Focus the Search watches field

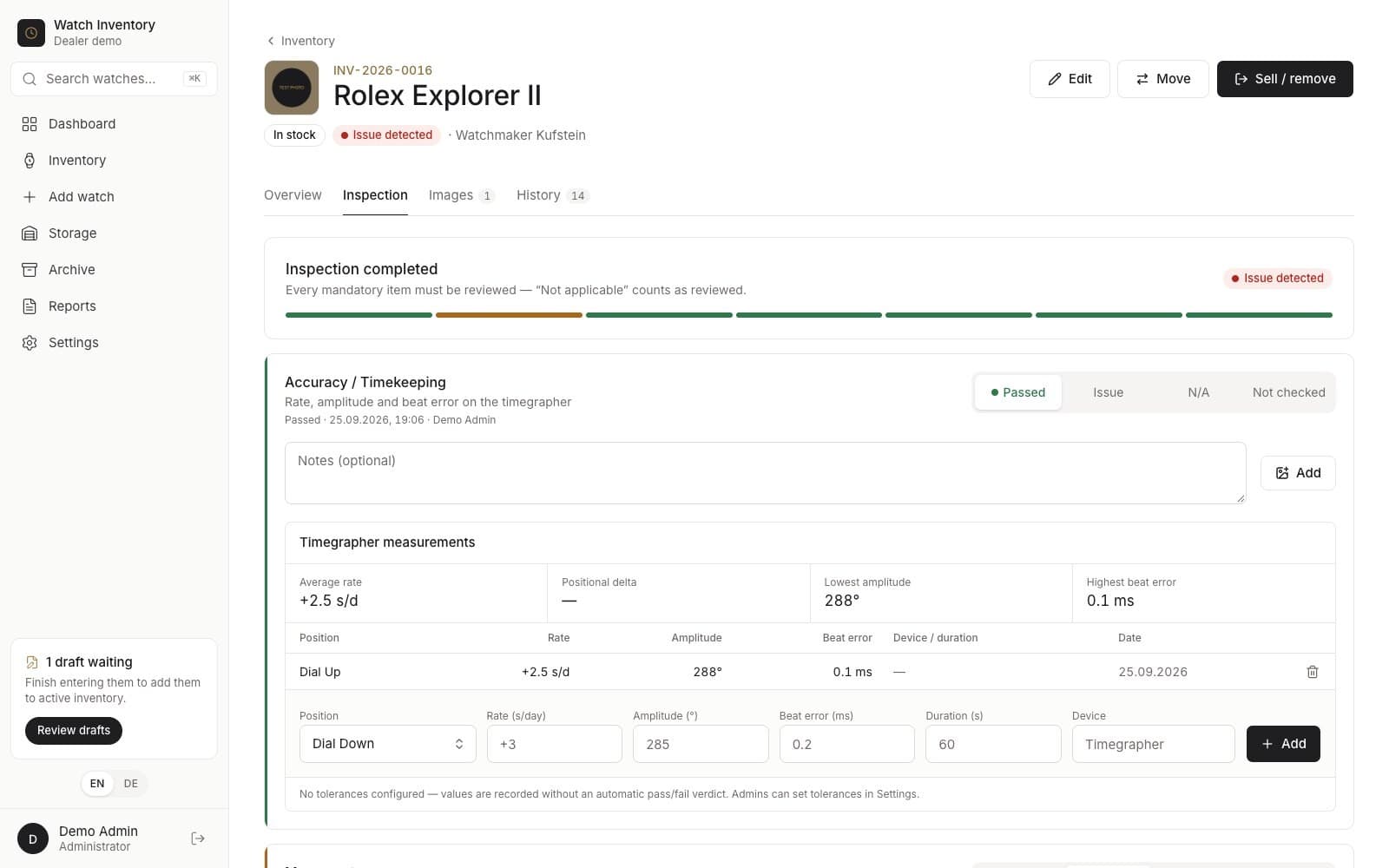click(114, 79)
